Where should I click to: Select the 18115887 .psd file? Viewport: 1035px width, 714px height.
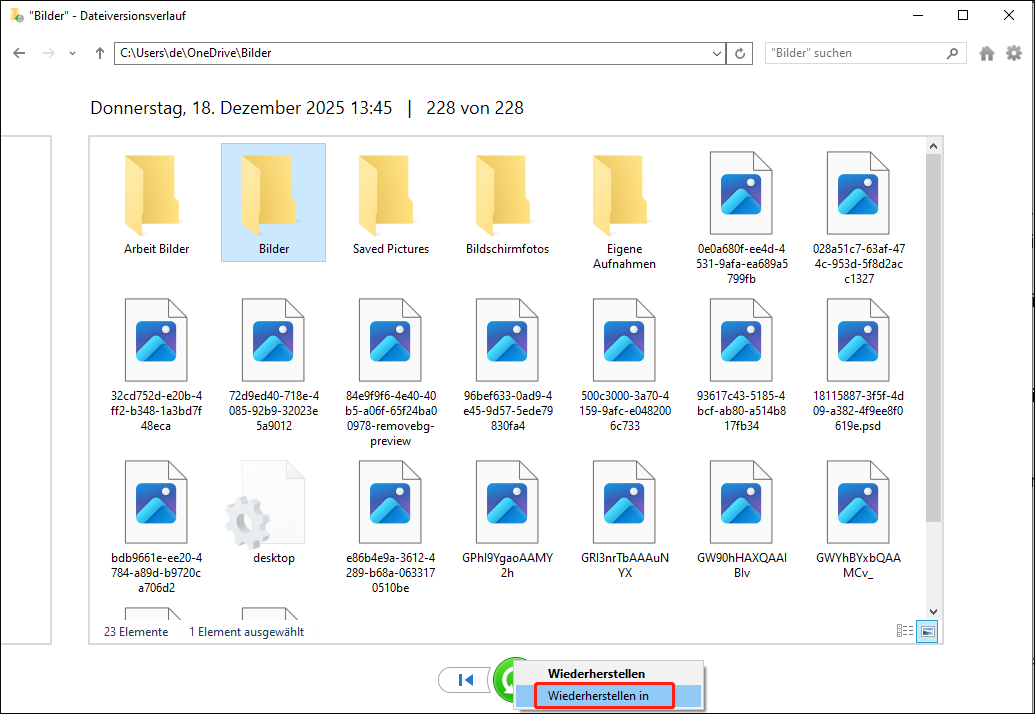point(859,364)
